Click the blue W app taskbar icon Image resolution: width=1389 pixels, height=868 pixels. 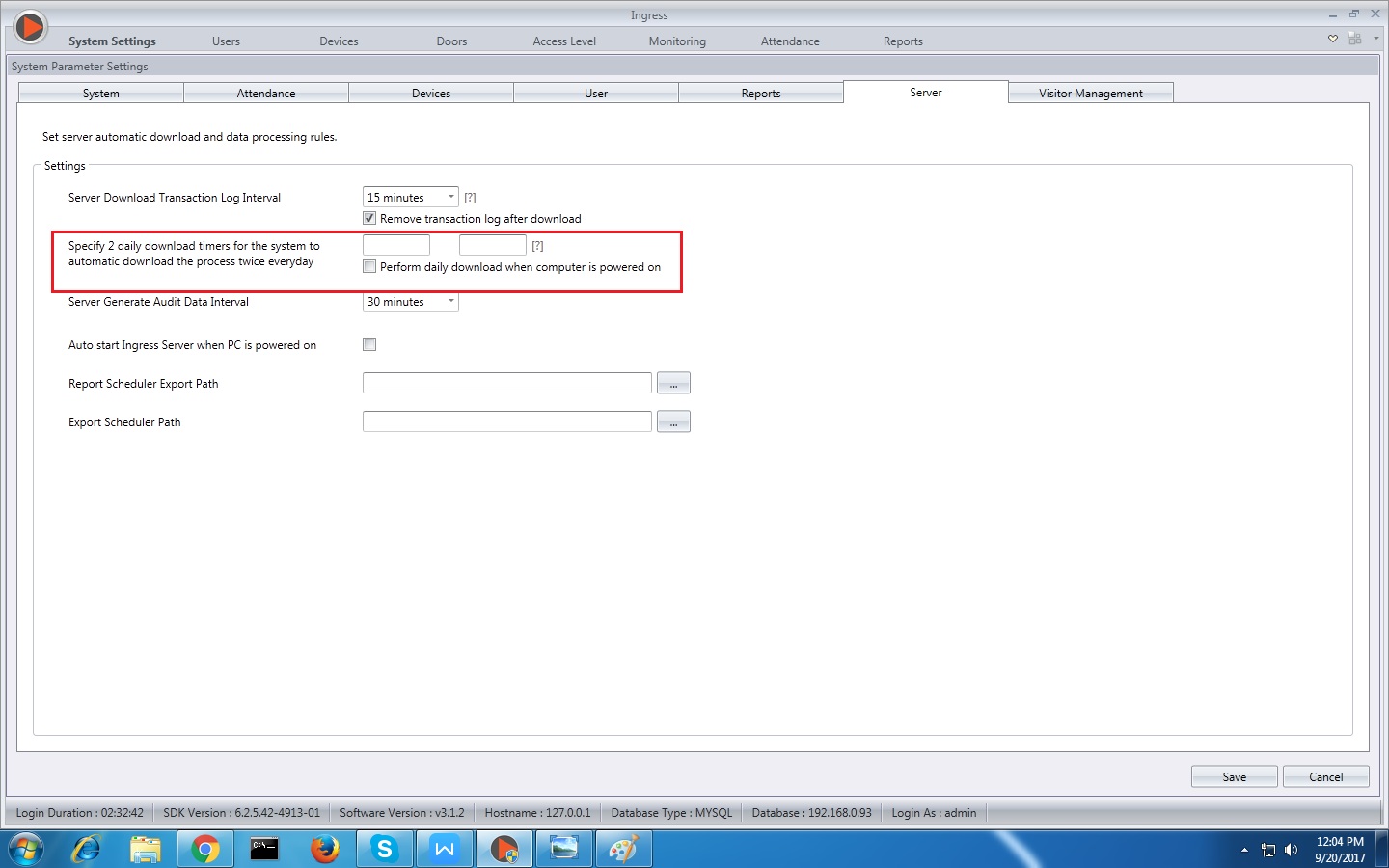click(x=445, y=849)
